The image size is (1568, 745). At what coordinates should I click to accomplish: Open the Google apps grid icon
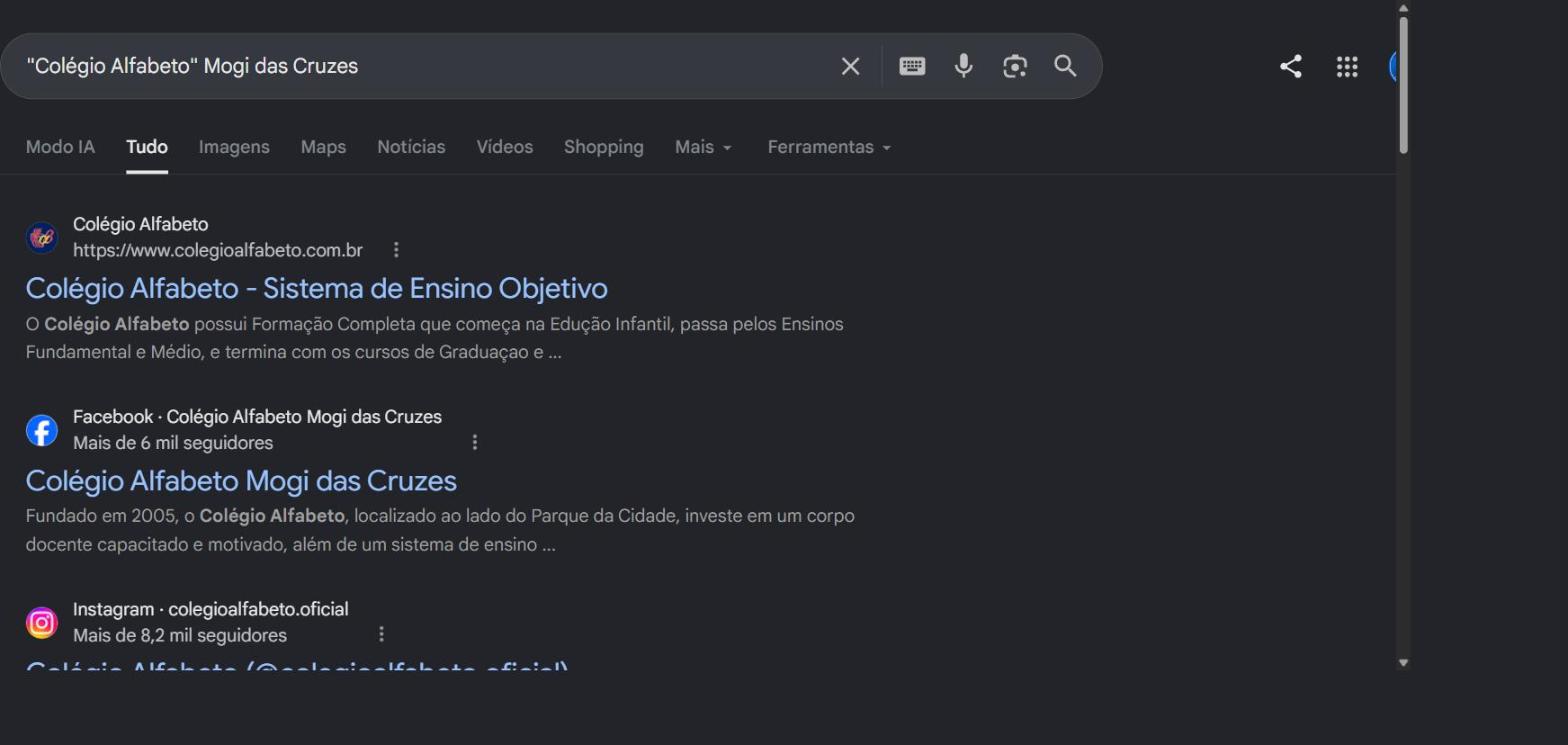tap(1347, 66)
